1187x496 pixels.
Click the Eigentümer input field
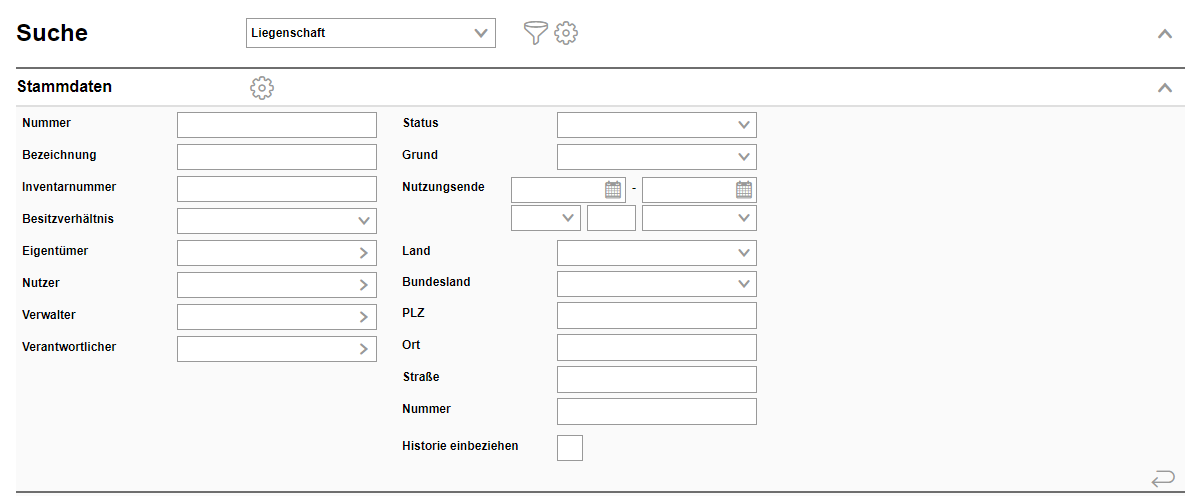276,253
